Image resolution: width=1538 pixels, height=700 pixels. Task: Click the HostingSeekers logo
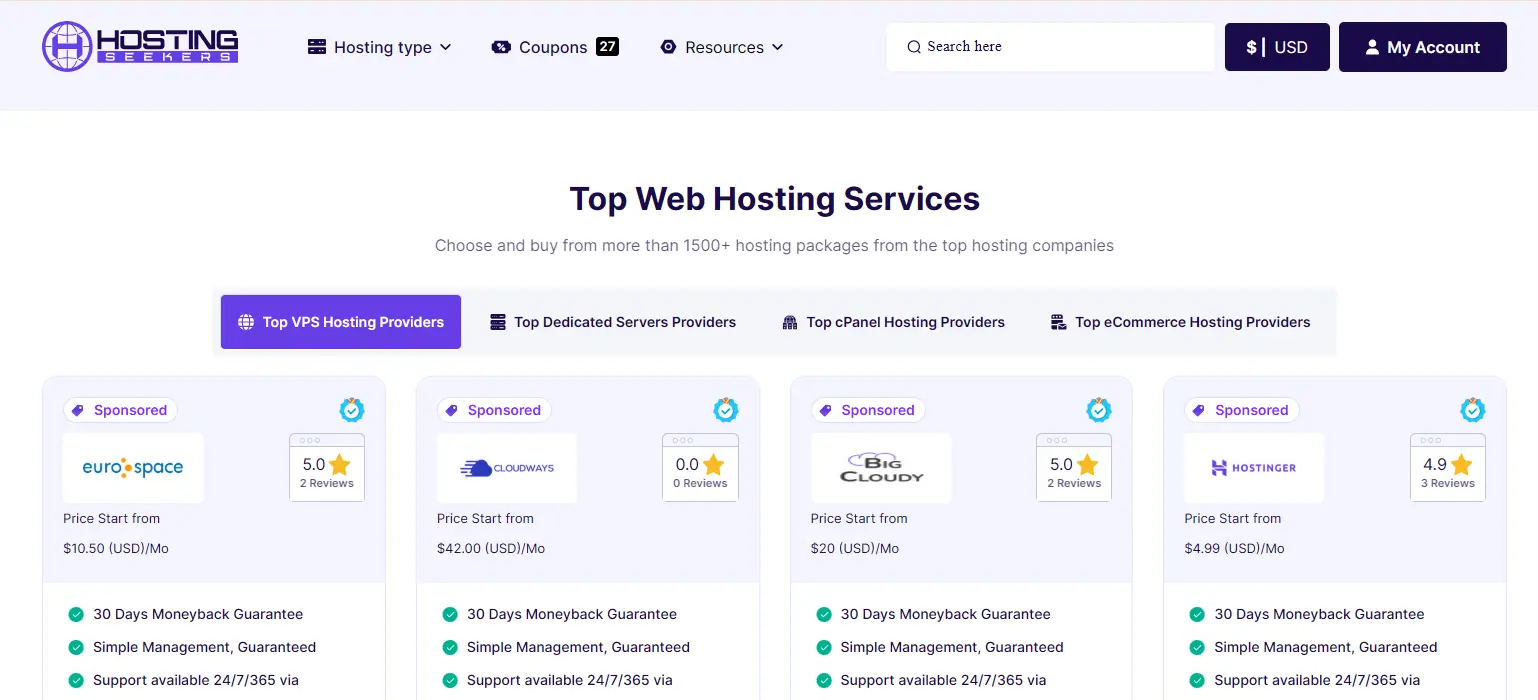[x=140, y=47]
